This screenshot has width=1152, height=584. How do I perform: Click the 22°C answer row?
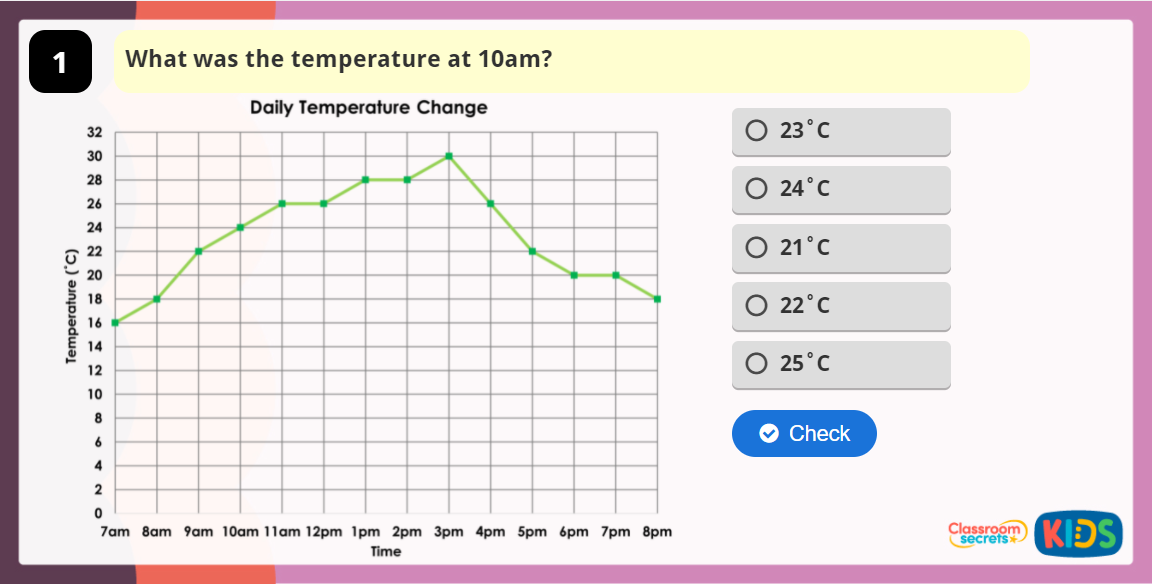pyautogui.click(x=840, y=306)
